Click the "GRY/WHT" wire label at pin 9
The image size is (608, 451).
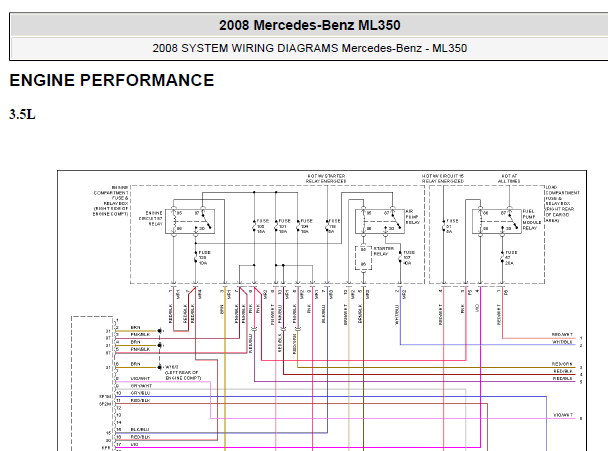(x=141, y=386)
